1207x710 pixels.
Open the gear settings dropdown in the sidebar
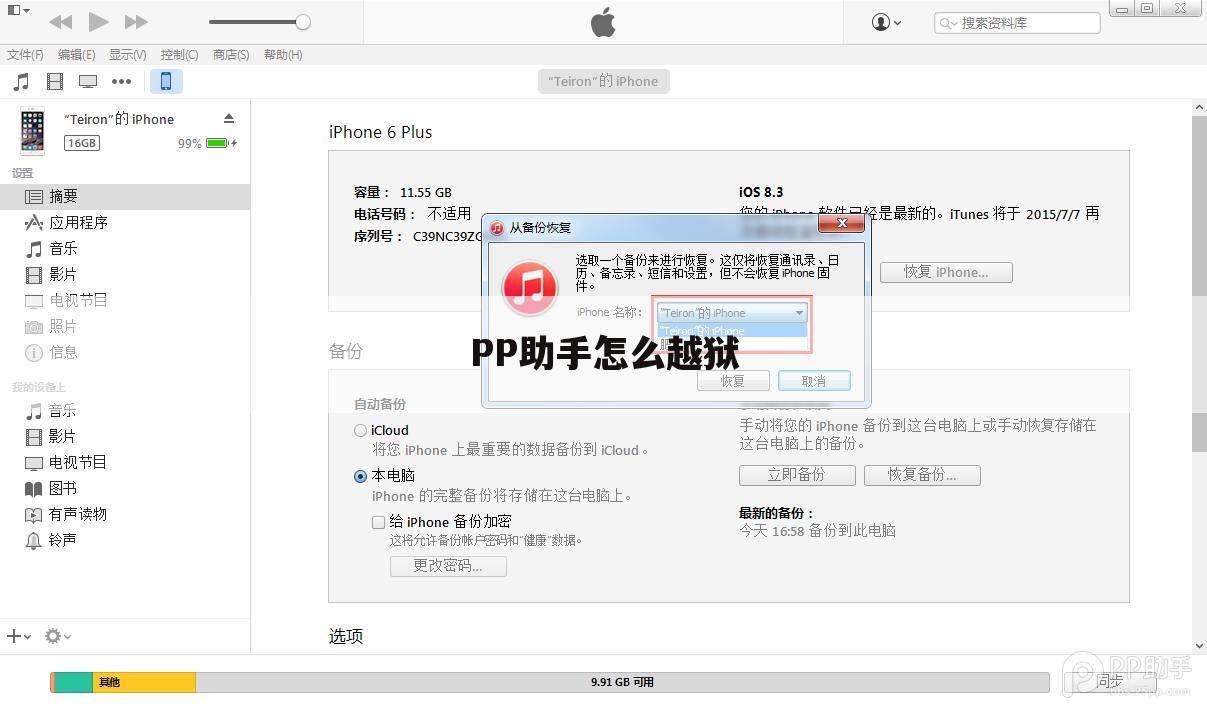pyautogui.click(x=58, y=636)
